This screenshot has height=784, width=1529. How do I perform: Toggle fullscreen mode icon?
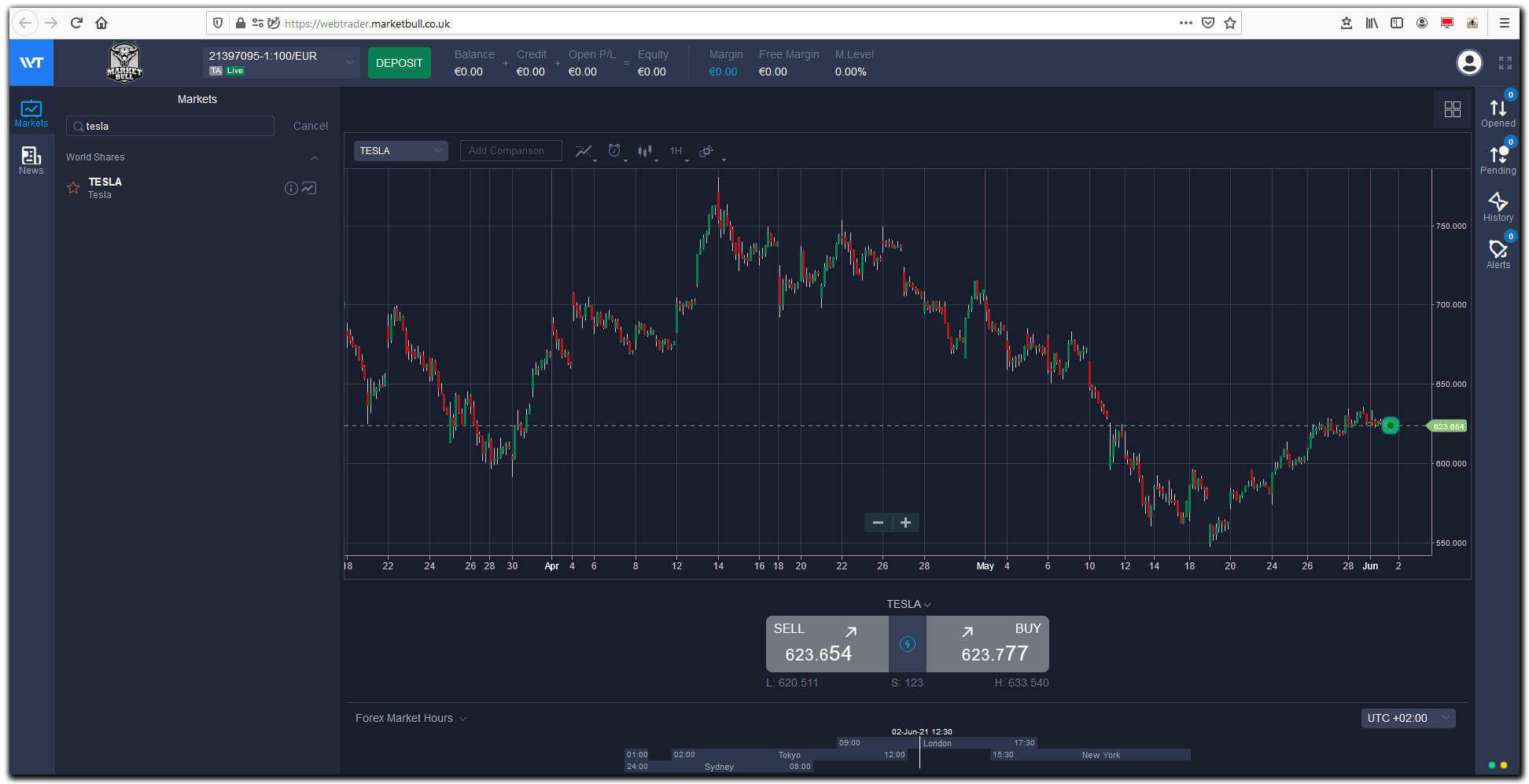pyautogui.click(x=1505, y=62)
